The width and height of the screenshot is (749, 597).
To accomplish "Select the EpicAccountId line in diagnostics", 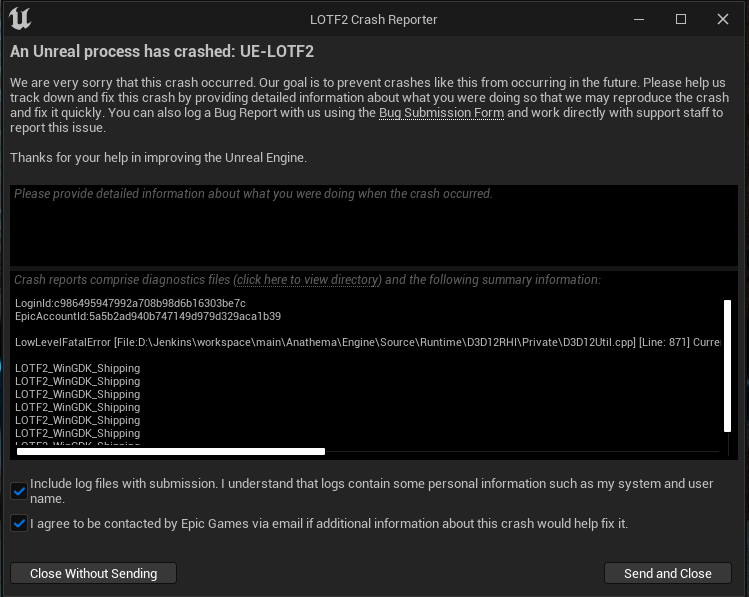I will [x=147, y=316].
